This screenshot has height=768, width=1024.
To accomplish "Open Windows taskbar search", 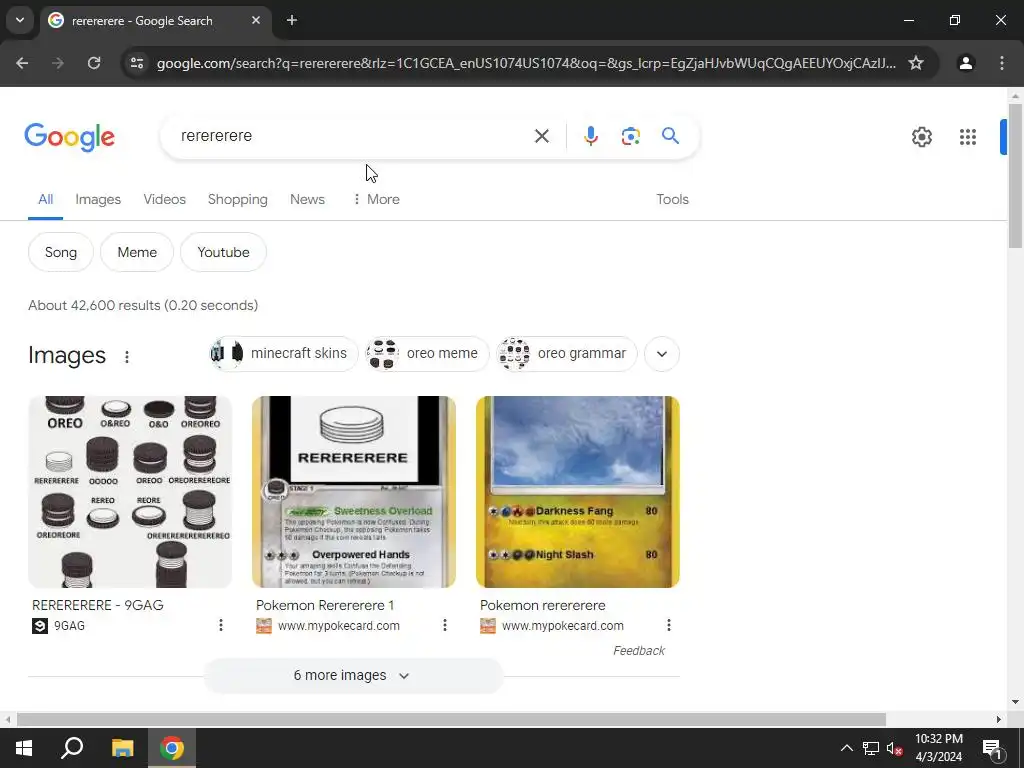I will pos(72,748).
